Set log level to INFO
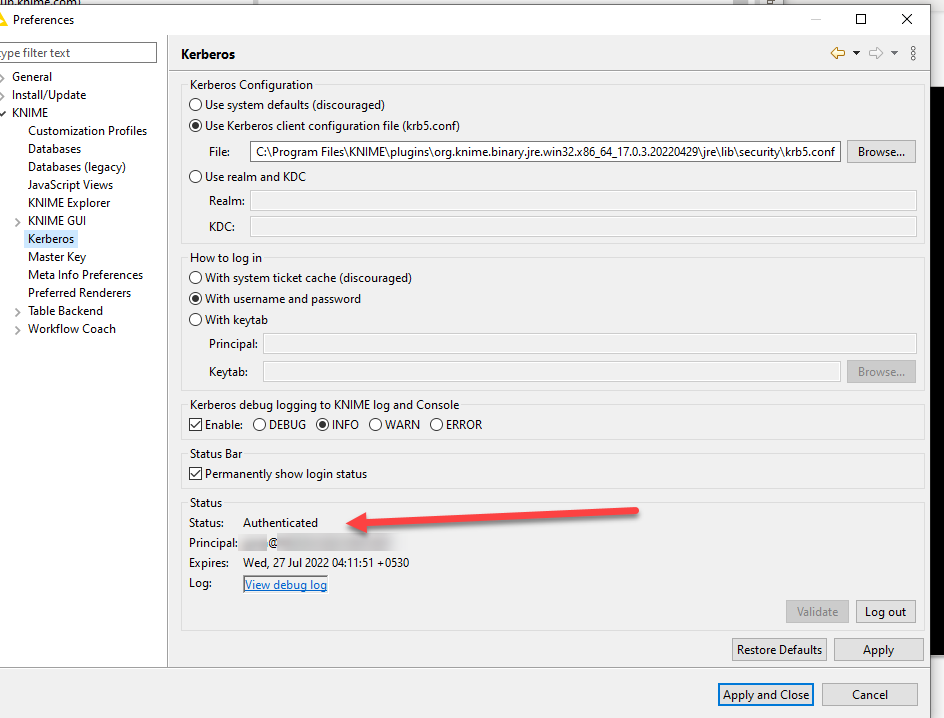944x718 pixels. pyautogui.click(x=322, y=425)
